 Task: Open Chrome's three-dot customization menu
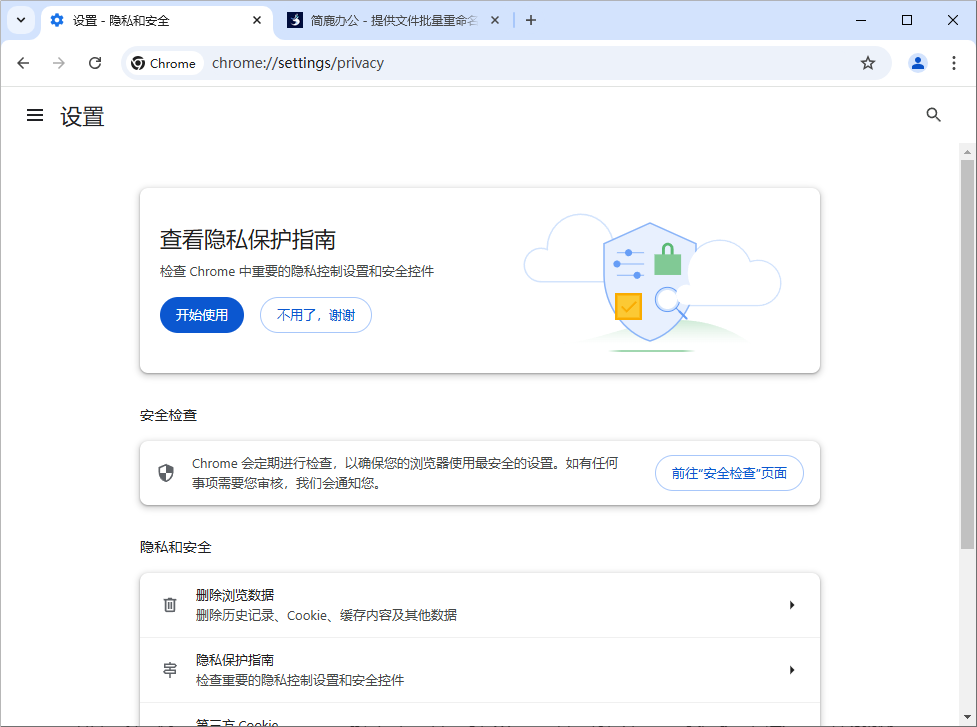[x=954, y=62]
